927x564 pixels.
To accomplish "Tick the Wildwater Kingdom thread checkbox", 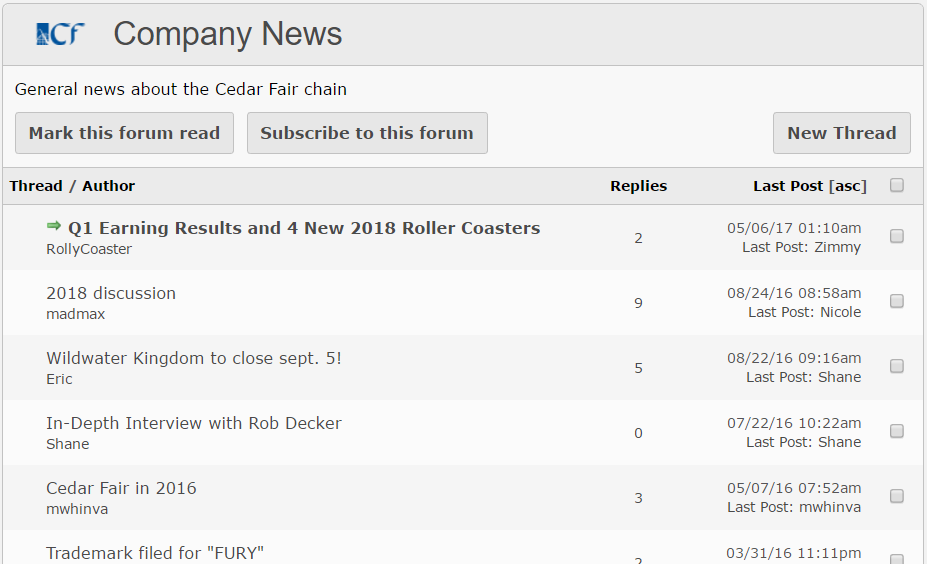I will 897,366.
